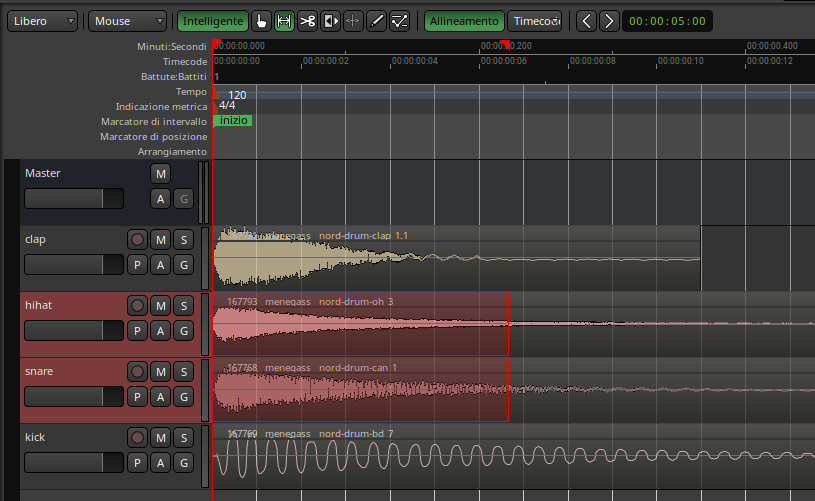Open Master track automation (A) button

click(160, 199)
